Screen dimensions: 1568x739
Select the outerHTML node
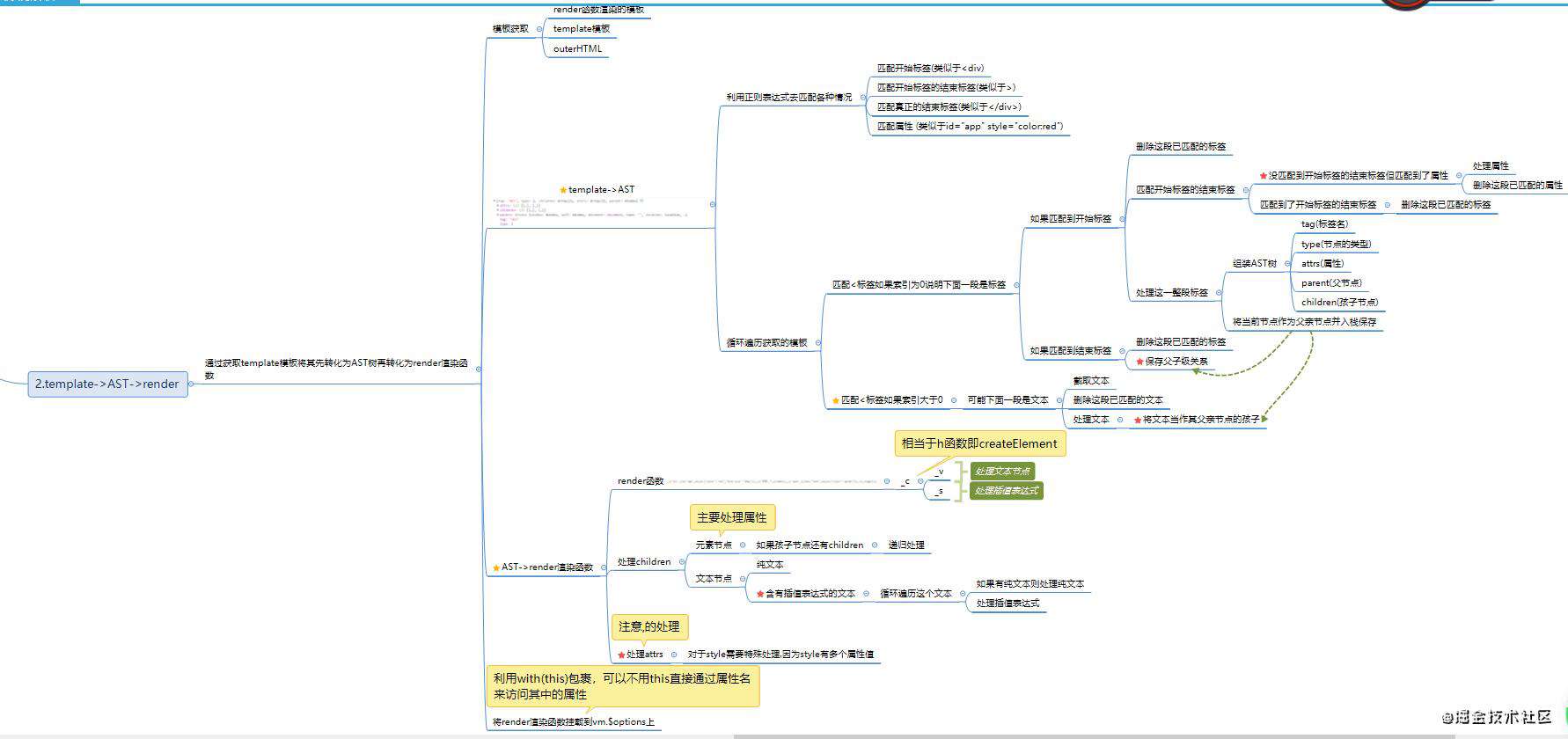tap(577, 49)
